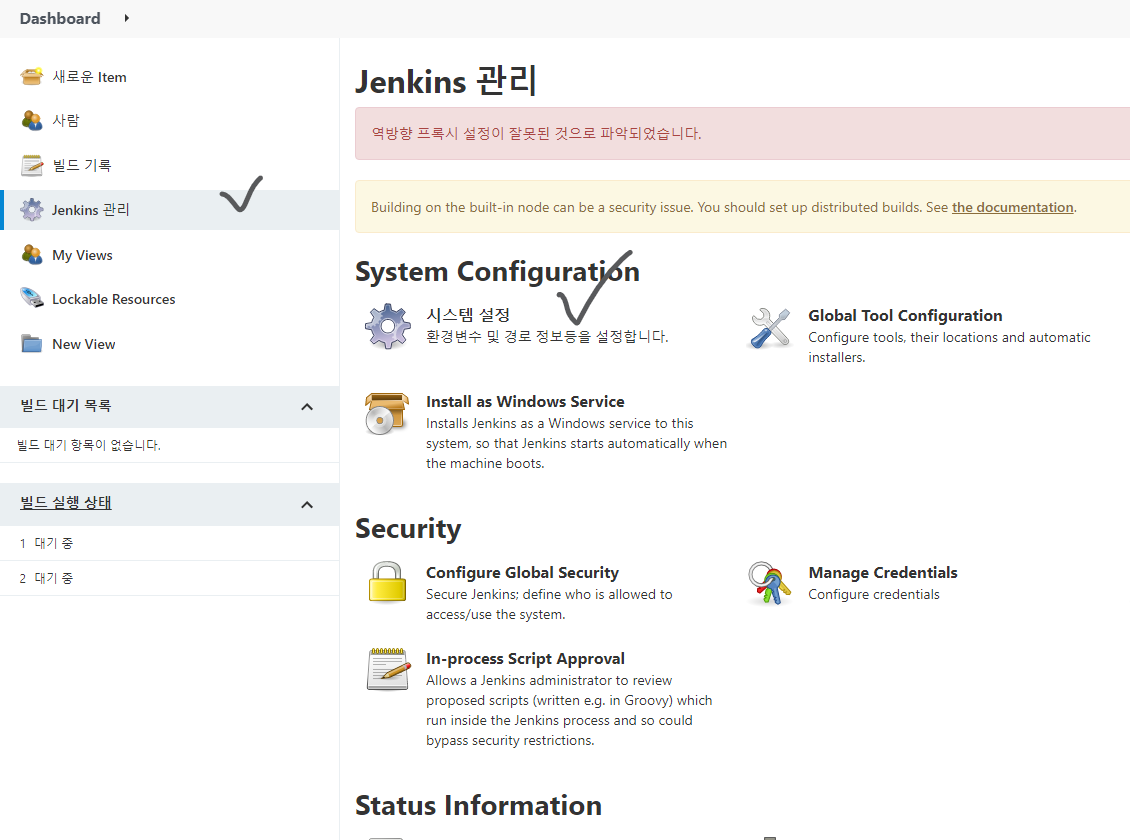
Task: Click the In-process Script Approval notepad icon
Action: [x=388, y=669]
